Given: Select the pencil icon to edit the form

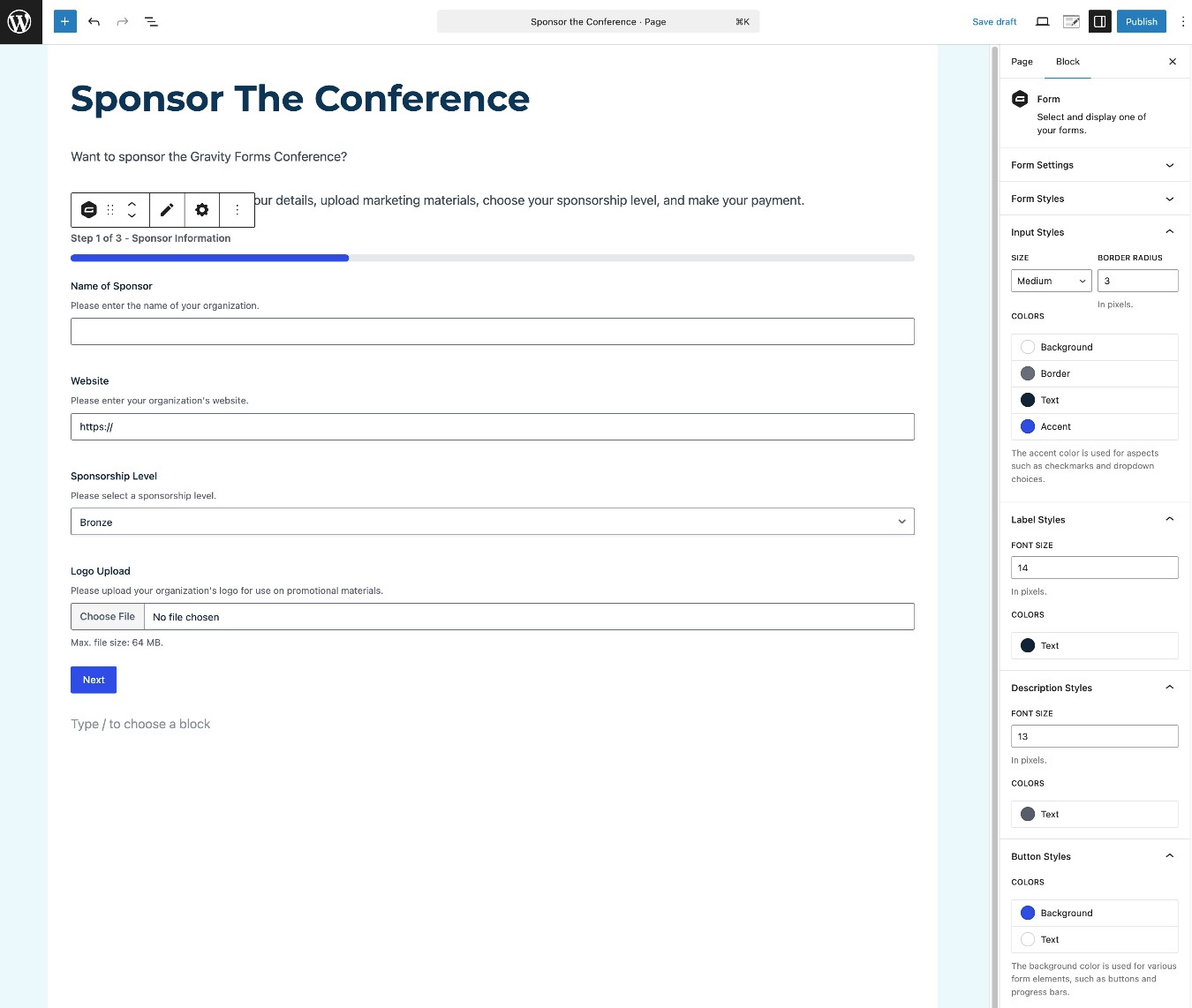Looking at the screenshot, I should (x=167, y=210).
